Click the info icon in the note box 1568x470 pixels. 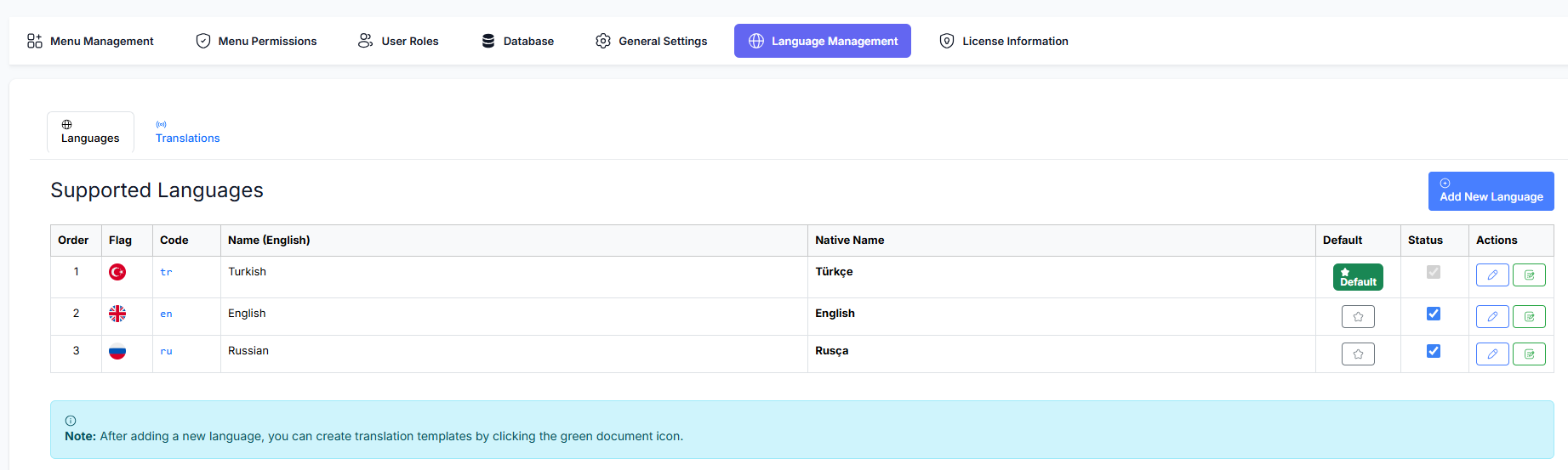tap(71, 421)
